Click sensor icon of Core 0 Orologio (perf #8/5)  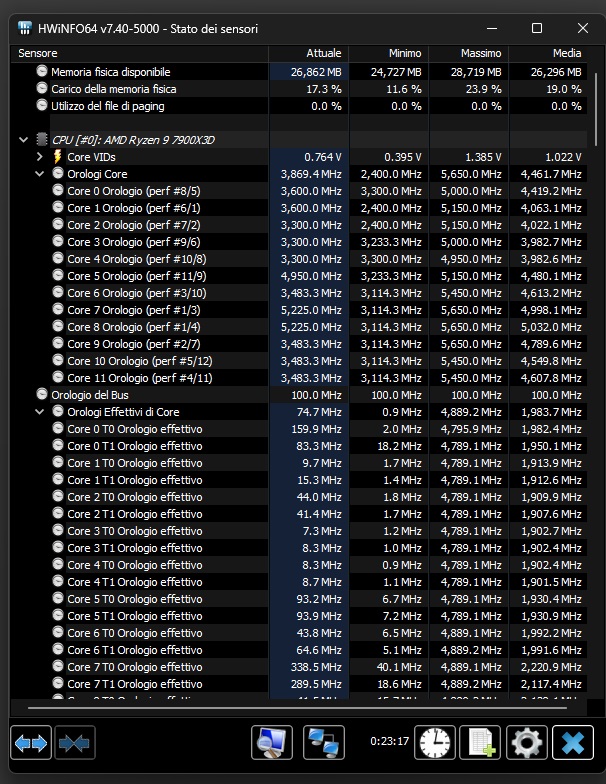(x=58, y=190)
